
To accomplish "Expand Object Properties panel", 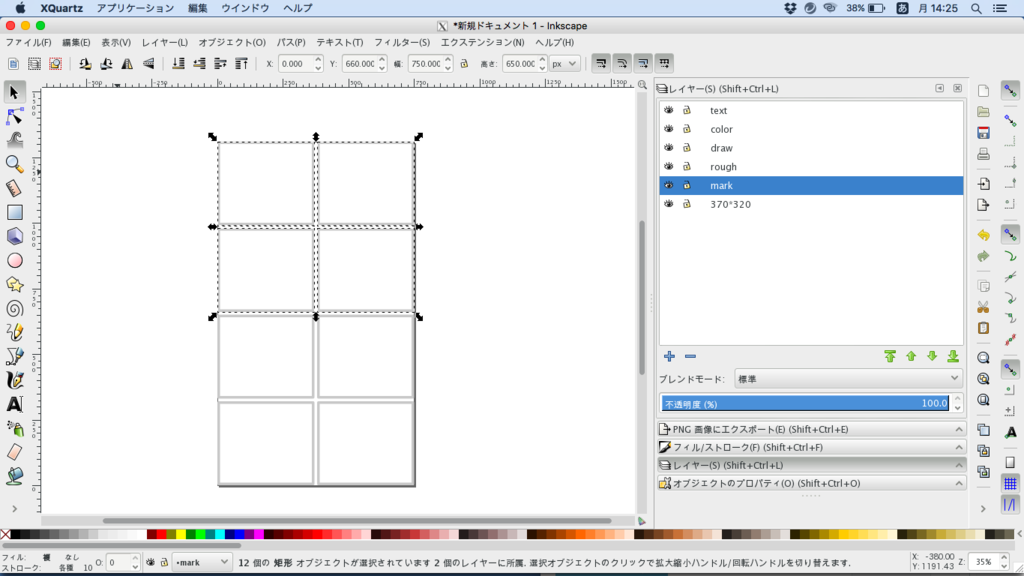I will 811,483.
